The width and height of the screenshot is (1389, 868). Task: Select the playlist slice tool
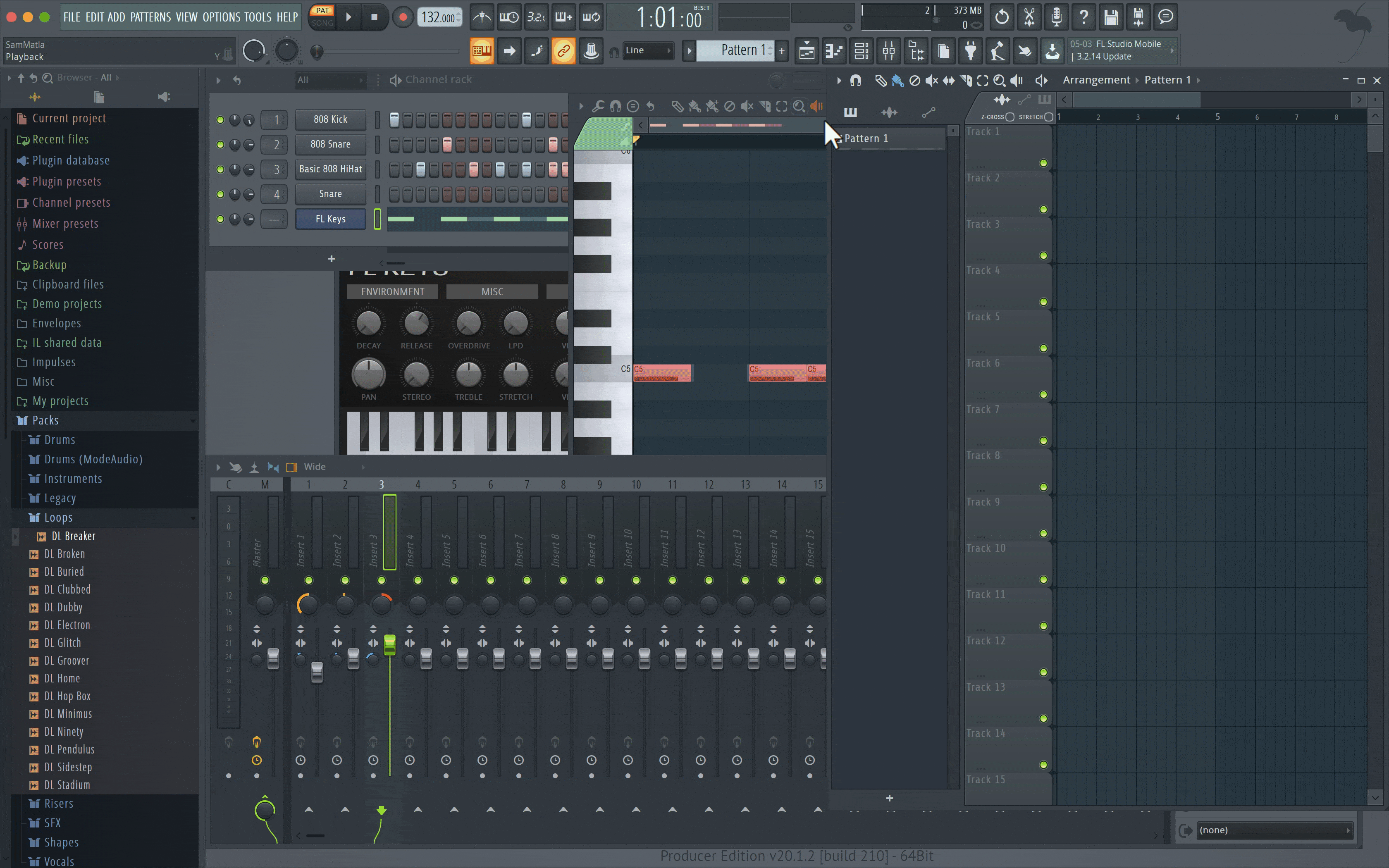(966, 80)
